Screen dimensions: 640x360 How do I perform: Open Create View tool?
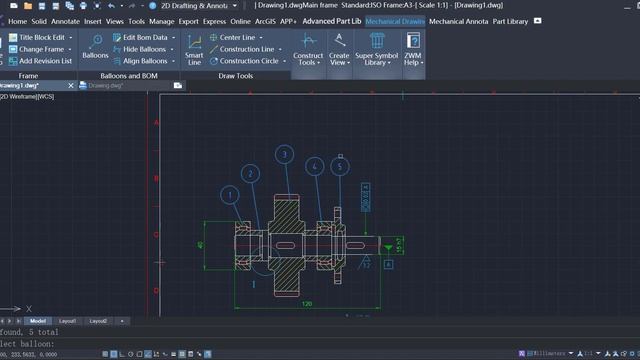point(339,49)
